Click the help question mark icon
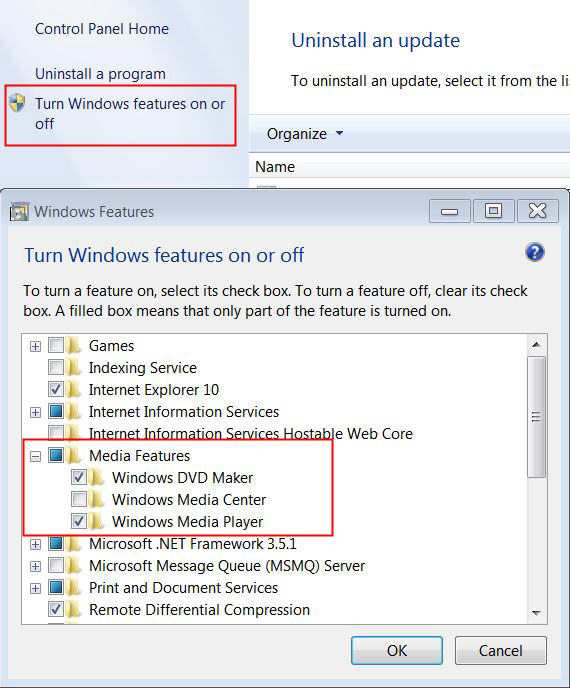 point(534,252)
